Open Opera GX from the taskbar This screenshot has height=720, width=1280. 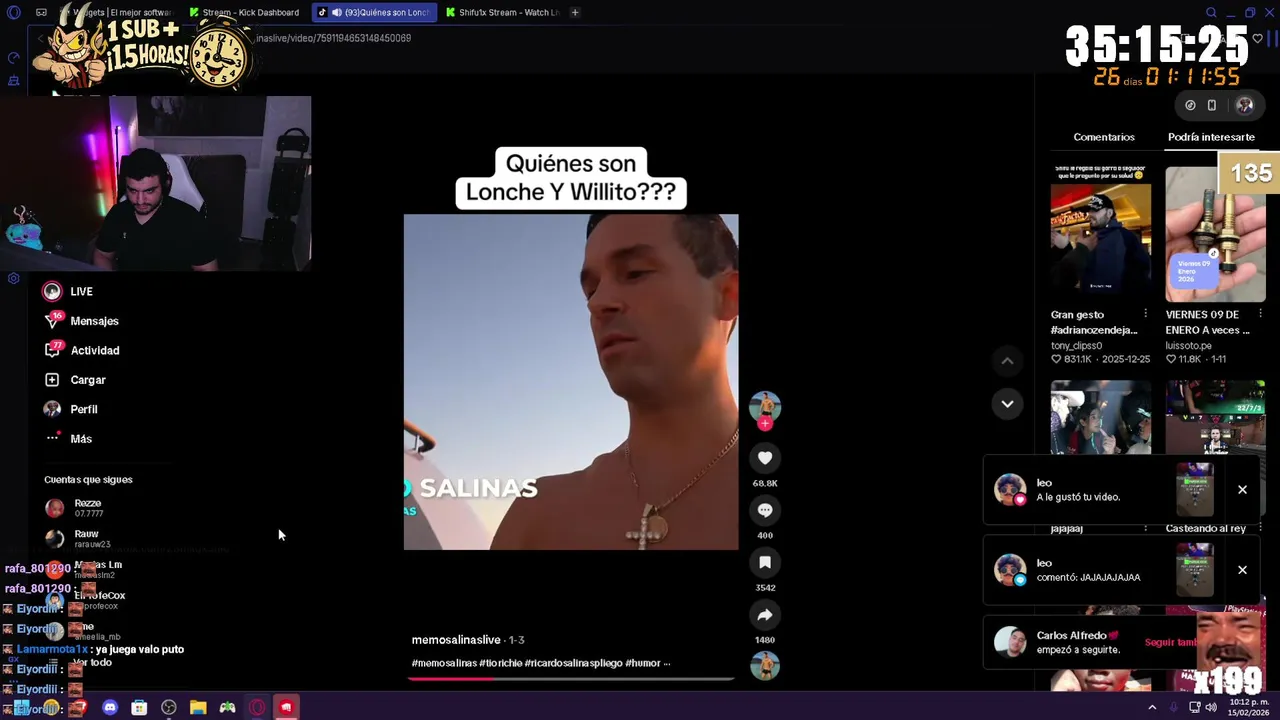(x=257, y=708)
